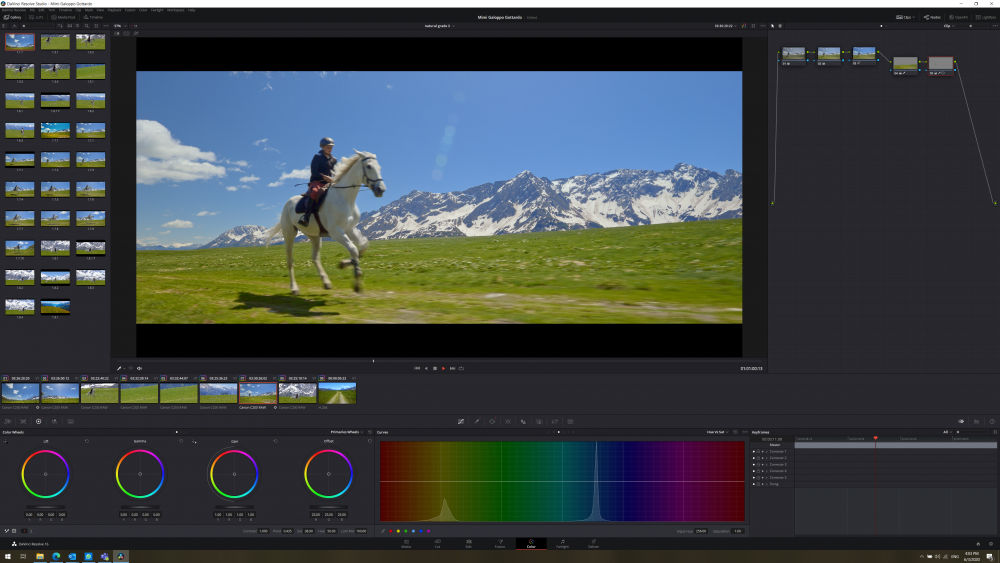Select the yellow hue swatch below curves
Screen dimensions: 1000x563
(x=397, y=531)
